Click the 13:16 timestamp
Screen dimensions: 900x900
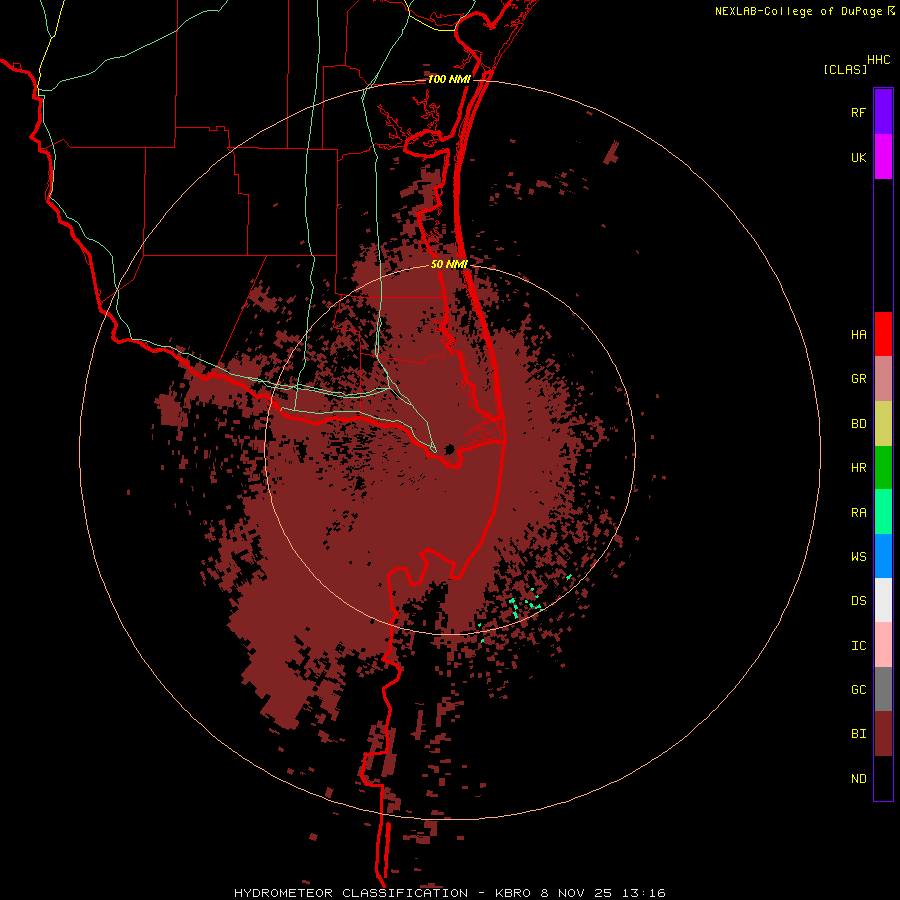tap(643, 893)
